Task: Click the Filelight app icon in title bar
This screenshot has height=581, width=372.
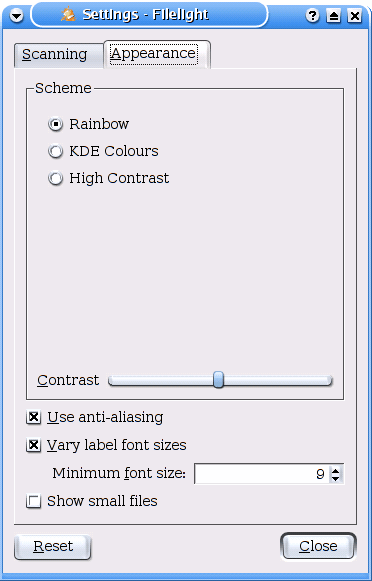Action: (x=69, y=14)
